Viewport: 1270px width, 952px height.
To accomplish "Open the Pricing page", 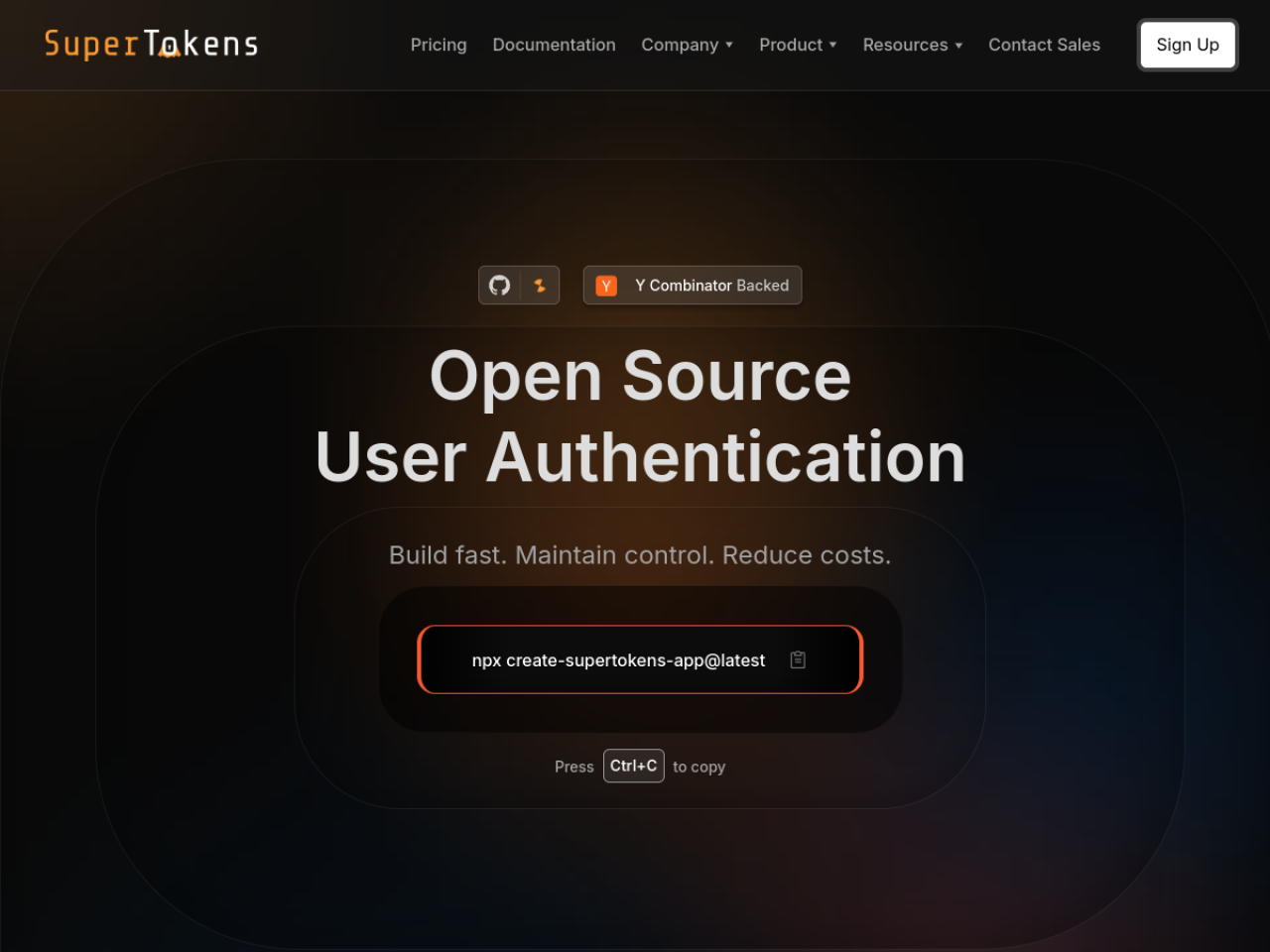I will click(439, 45).
